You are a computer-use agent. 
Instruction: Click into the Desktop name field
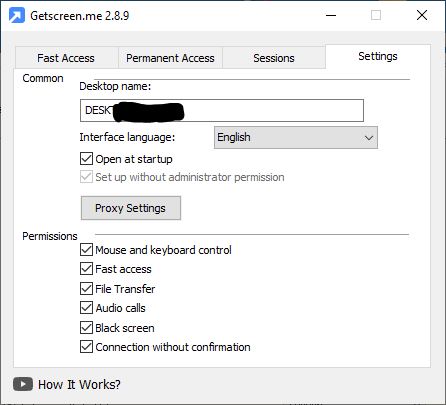tap(222, 110)
